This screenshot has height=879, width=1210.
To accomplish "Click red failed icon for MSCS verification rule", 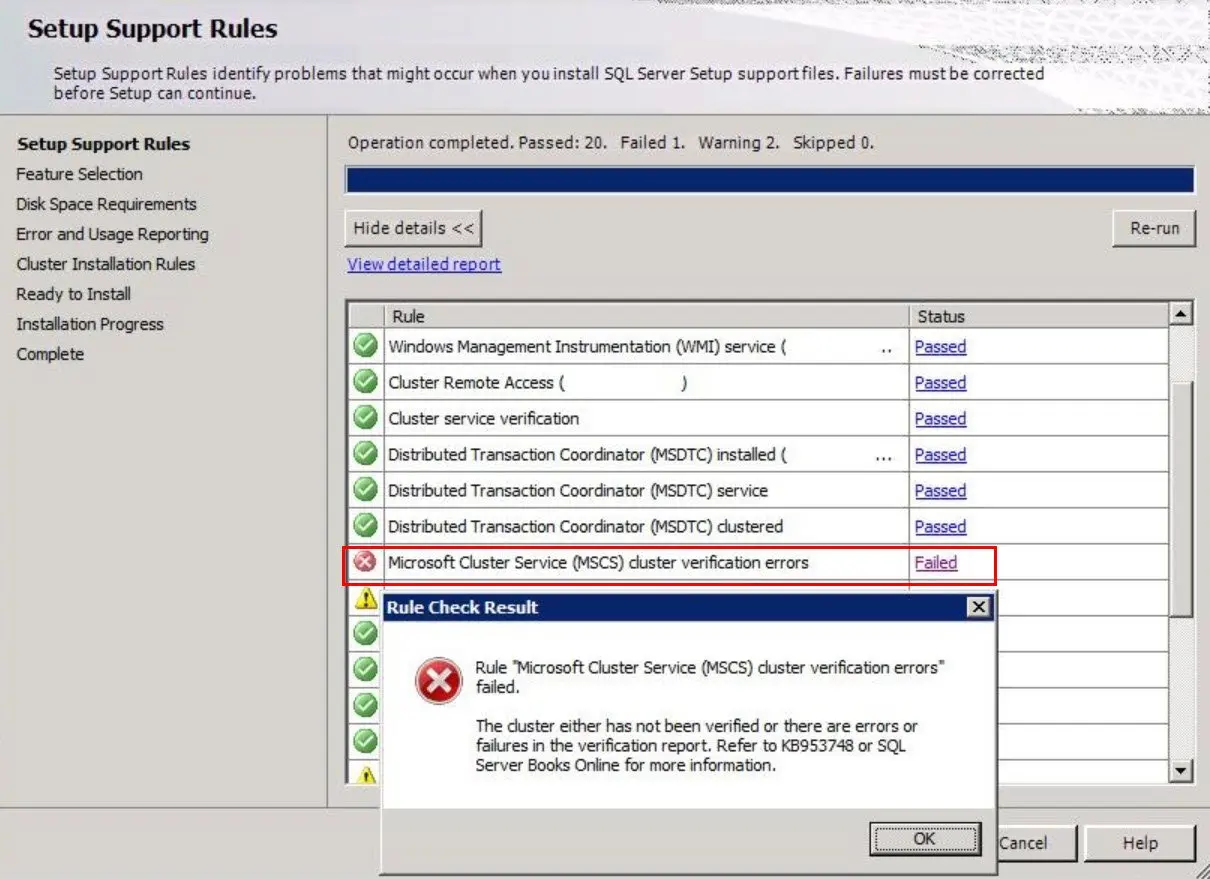I will 366,562.
